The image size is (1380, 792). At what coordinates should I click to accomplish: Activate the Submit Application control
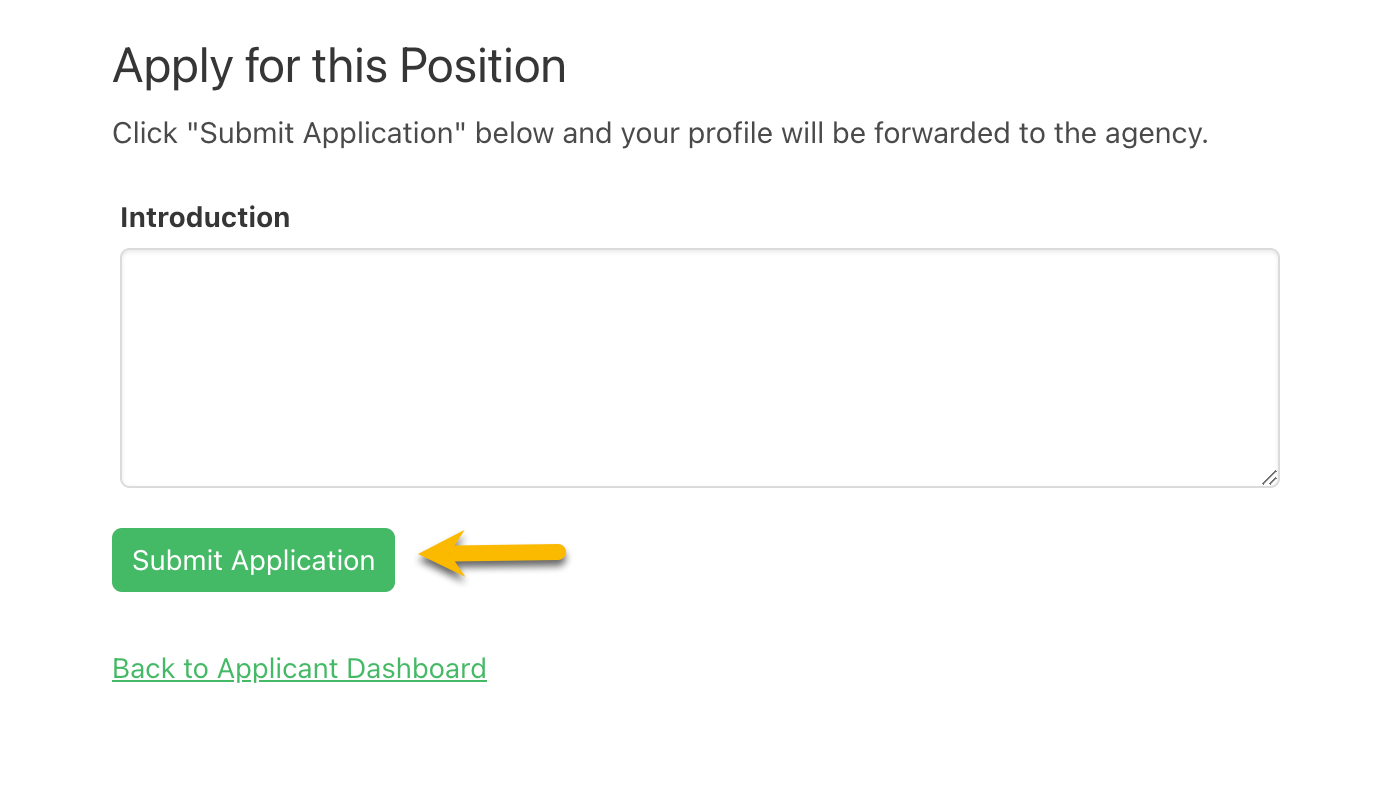tap(253, 560)
